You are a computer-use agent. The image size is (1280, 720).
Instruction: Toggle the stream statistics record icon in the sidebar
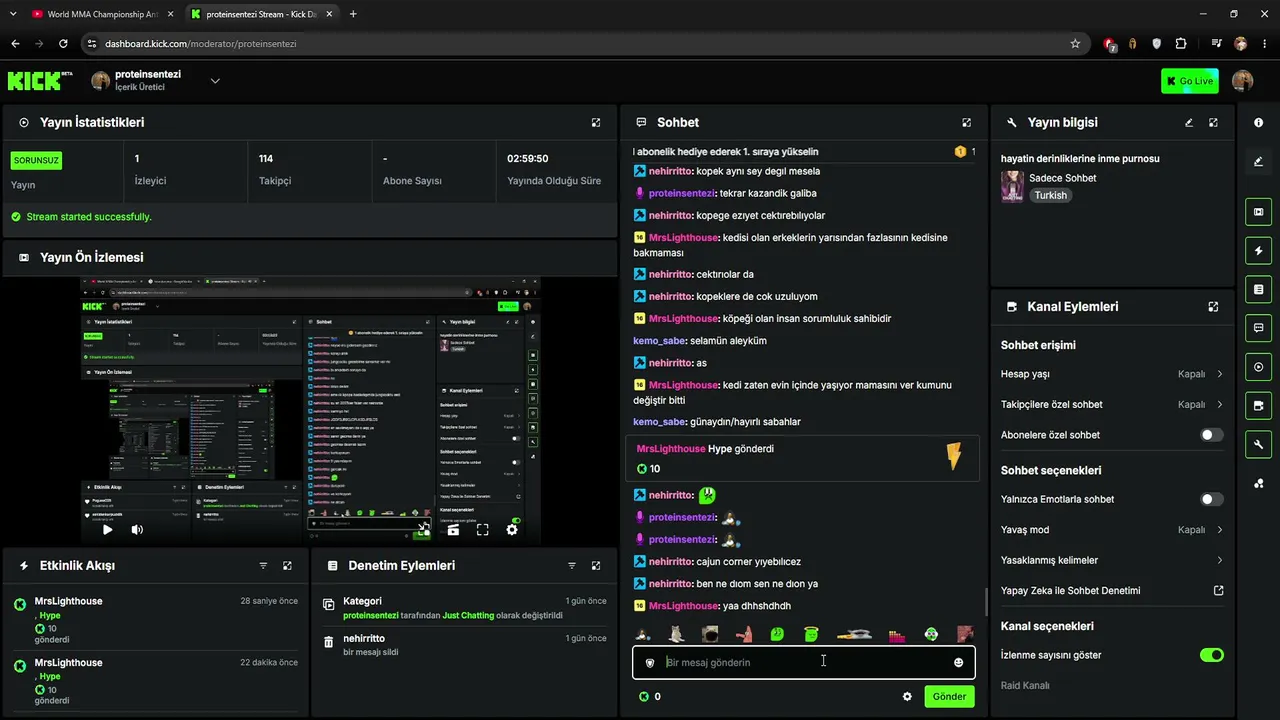point(1258,367)
